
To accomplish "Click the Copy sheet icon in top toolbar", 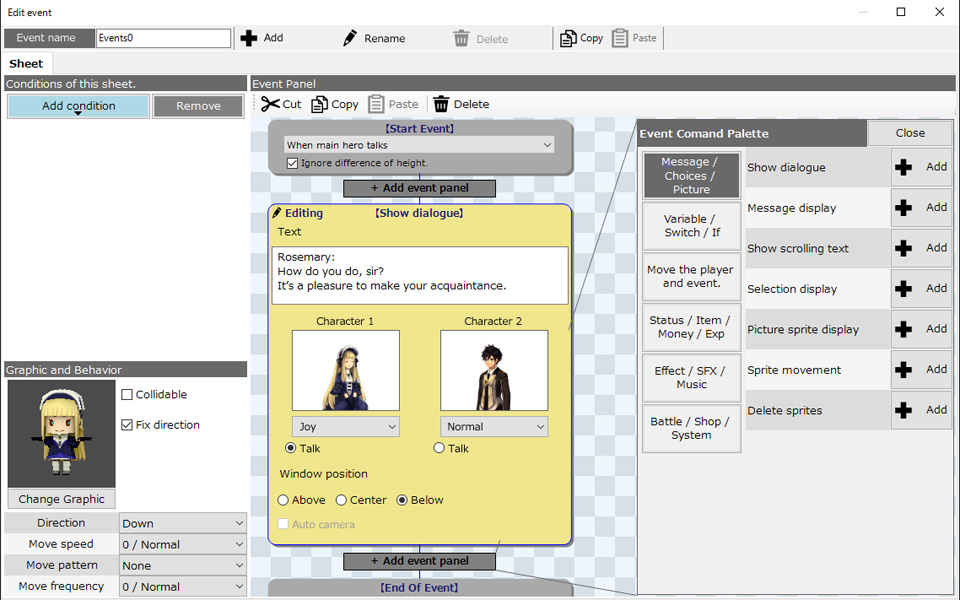I will pos(568,38).
